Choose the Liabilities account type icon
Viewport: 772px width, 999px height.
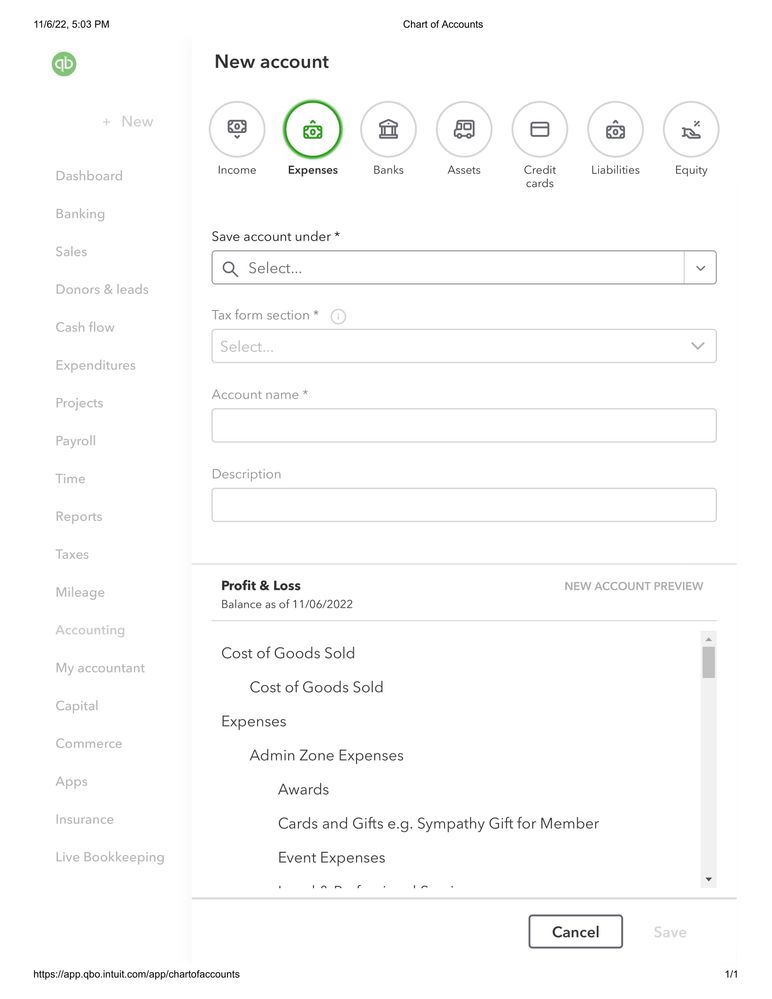tap(615, 130)
